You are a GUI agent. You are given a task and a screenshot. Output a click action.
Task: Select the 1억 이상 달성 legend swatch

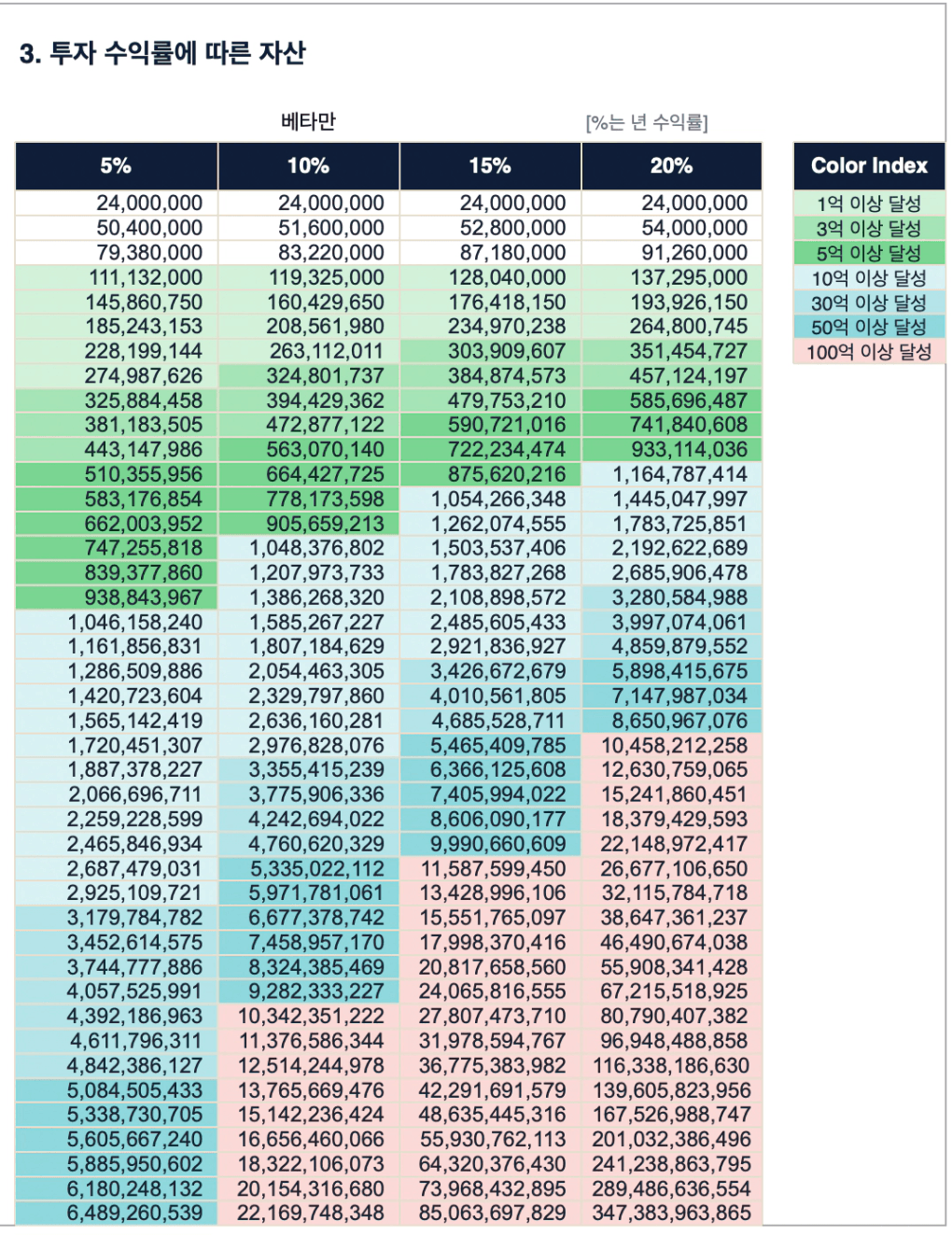(x=869, y=204)
